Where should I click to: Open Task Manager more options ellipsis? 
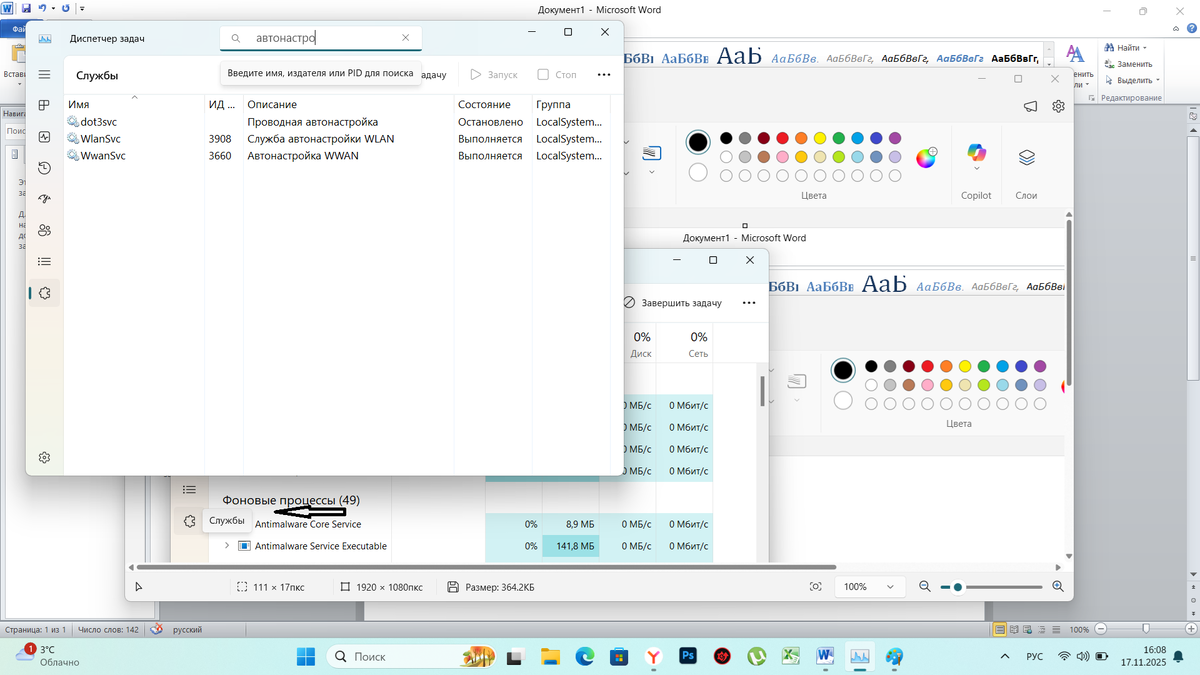(x=603, y=75)
